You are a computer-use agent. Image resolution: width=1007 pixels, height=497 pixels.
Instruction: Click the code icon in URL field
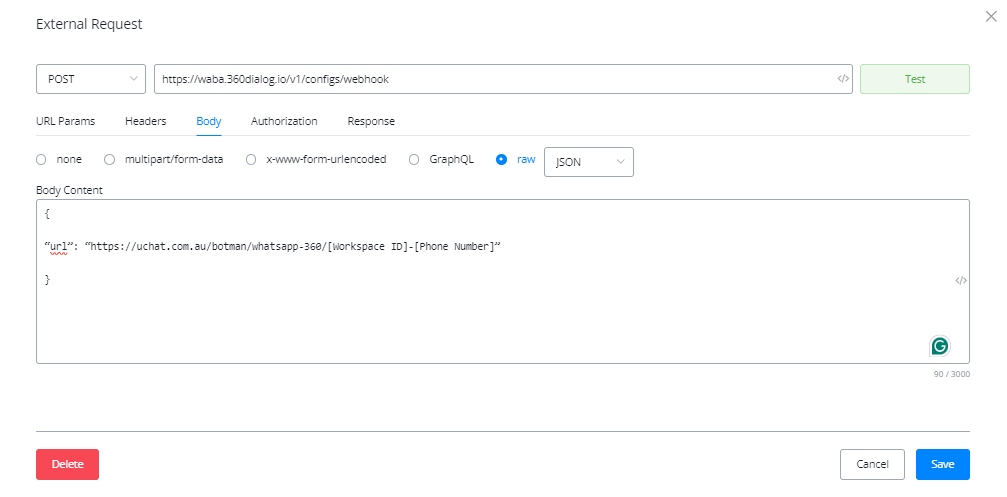pyautogui.click(x=843, y=79)
